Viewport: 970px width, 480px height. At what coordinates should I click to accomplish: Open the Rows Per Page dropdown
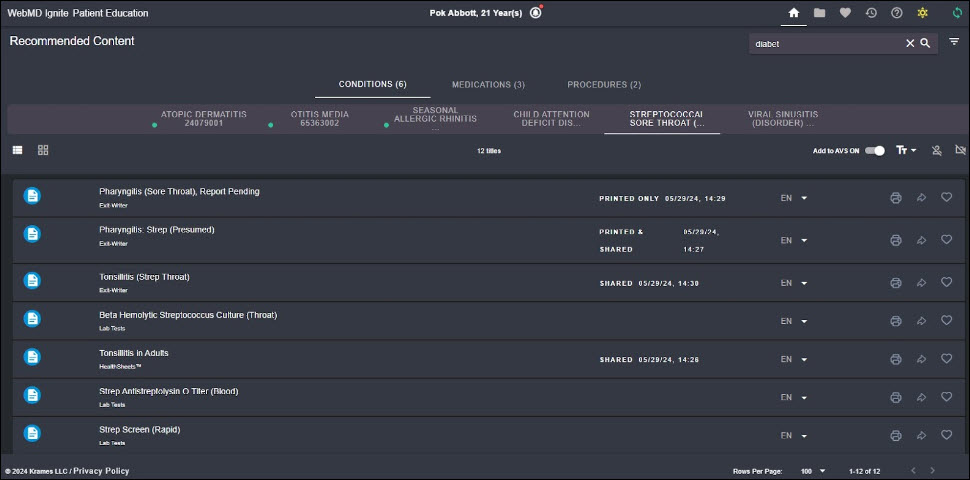[811, 471]
